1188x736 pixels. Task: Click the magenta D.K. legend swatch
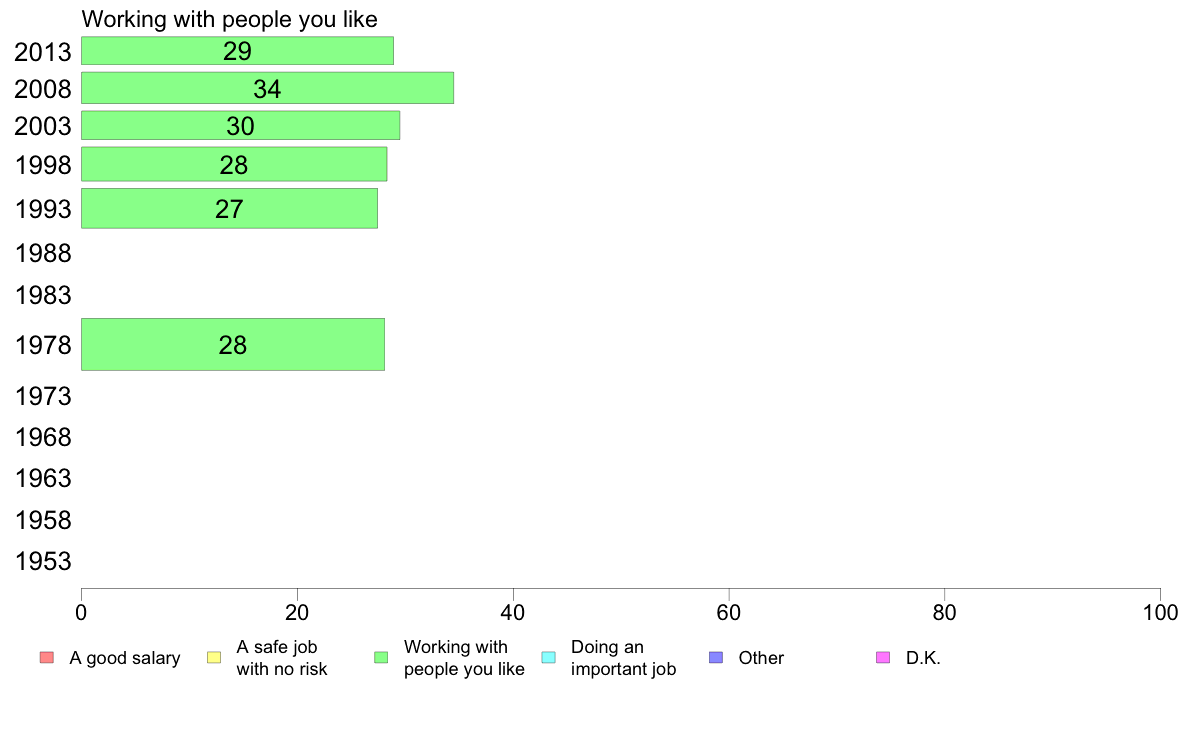pyautogui.click(x=883, y=657)
